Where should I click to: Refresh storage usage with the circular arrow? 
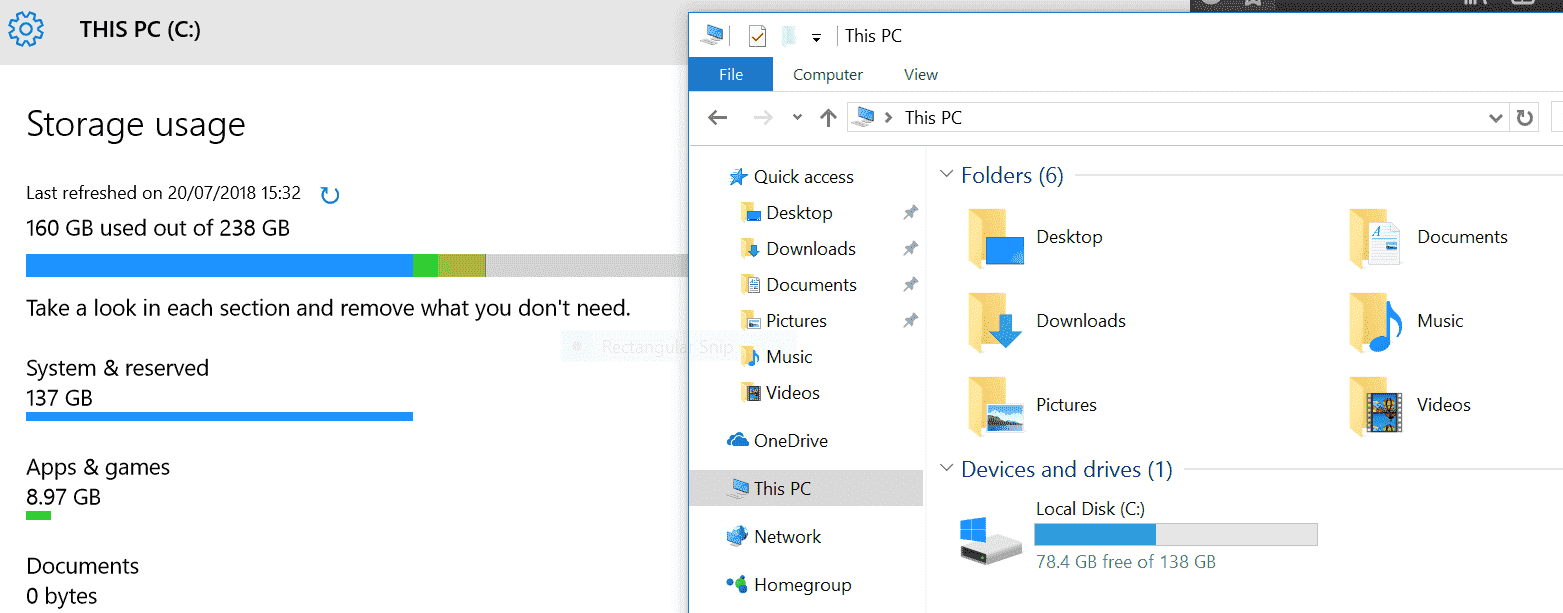[330, 194]
